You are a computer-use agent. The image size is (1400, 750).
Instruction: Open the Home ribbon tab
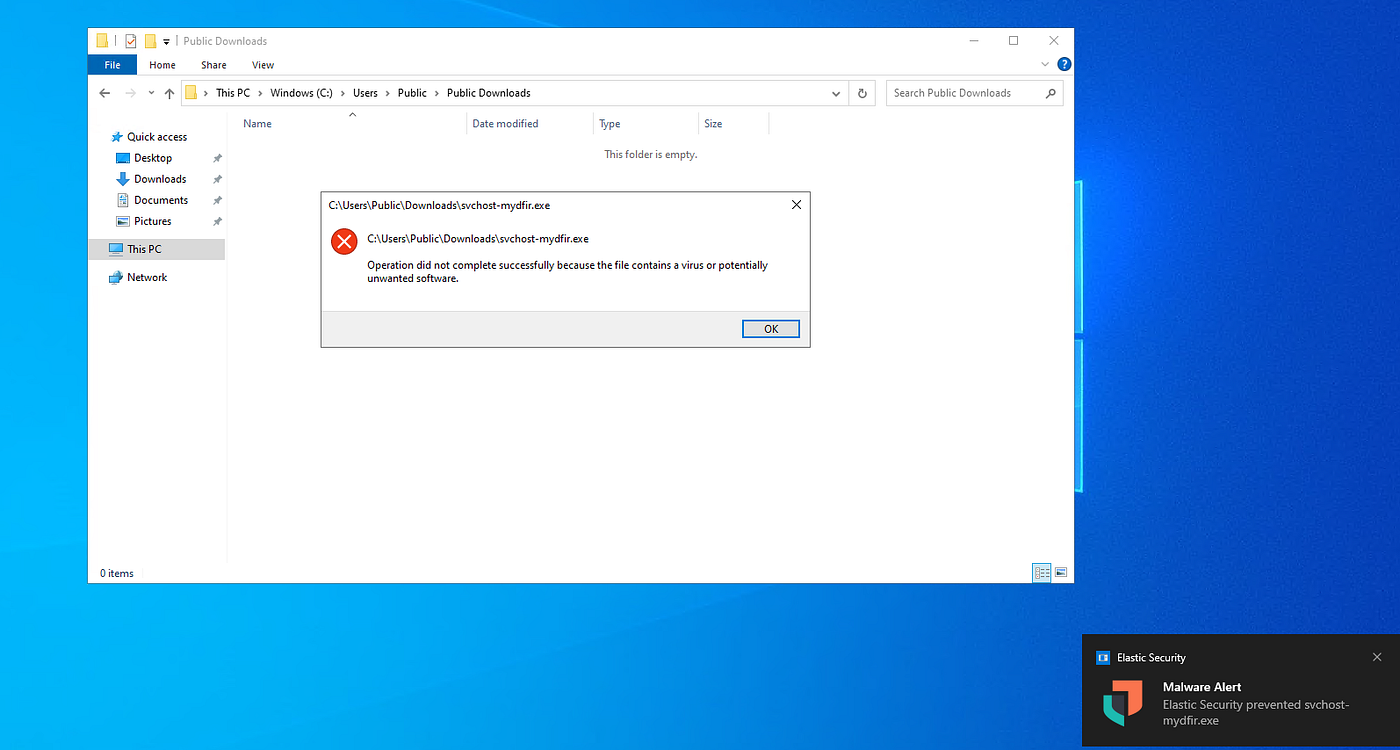click(162, 65)
